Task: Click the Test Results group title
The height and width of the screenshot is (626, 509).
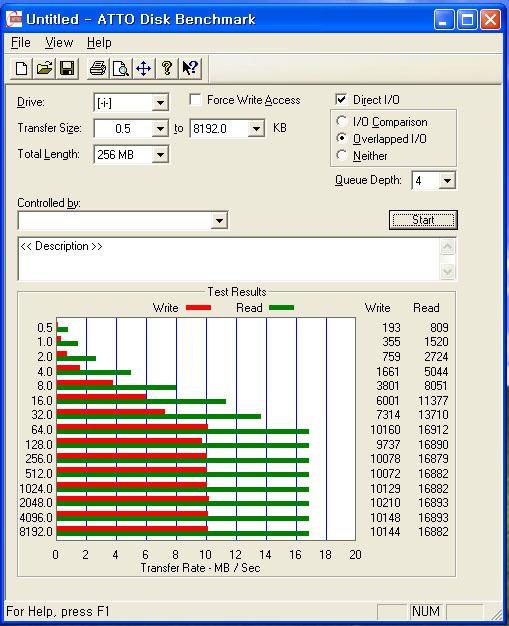Action: 237,292
